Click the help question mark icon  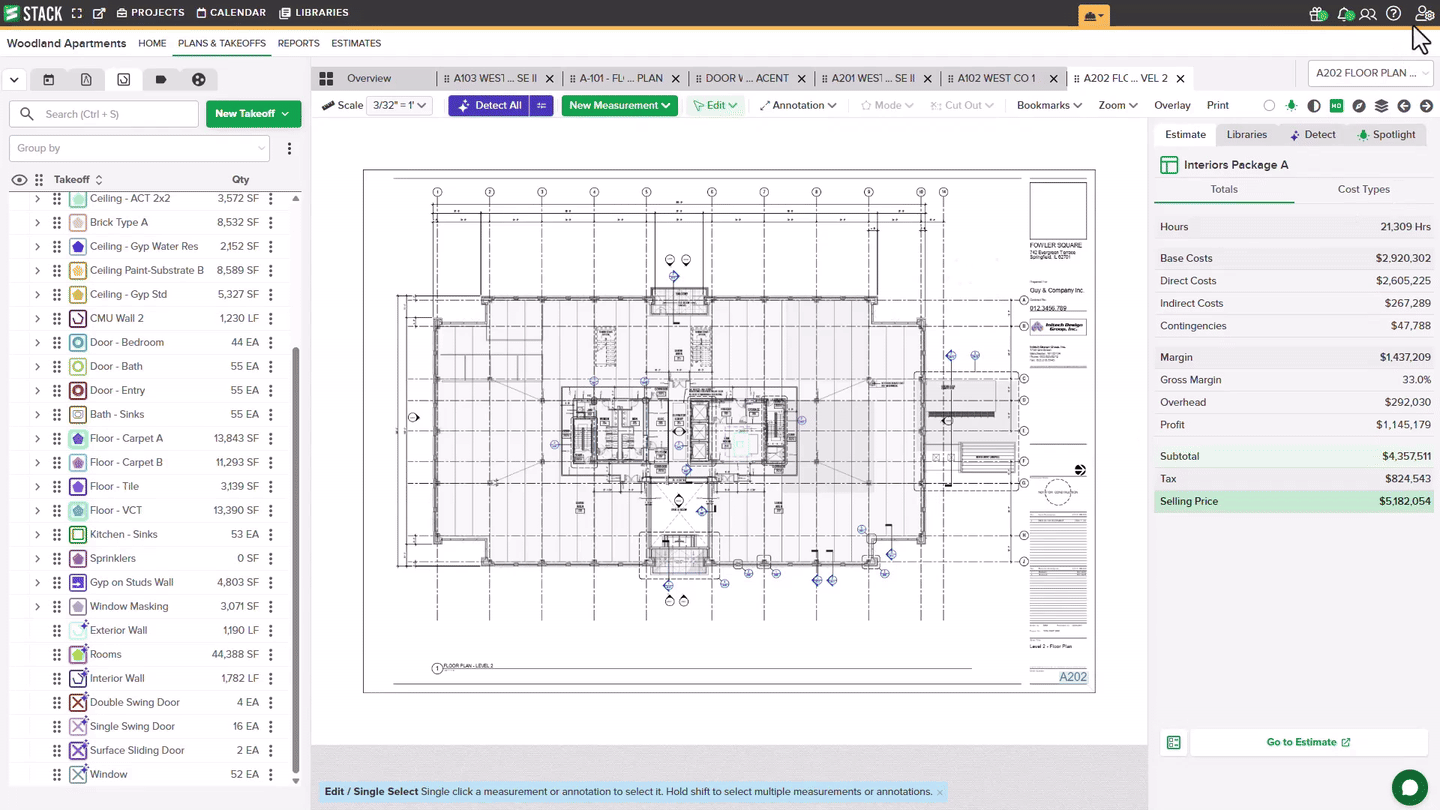(x=1393, y=14)
